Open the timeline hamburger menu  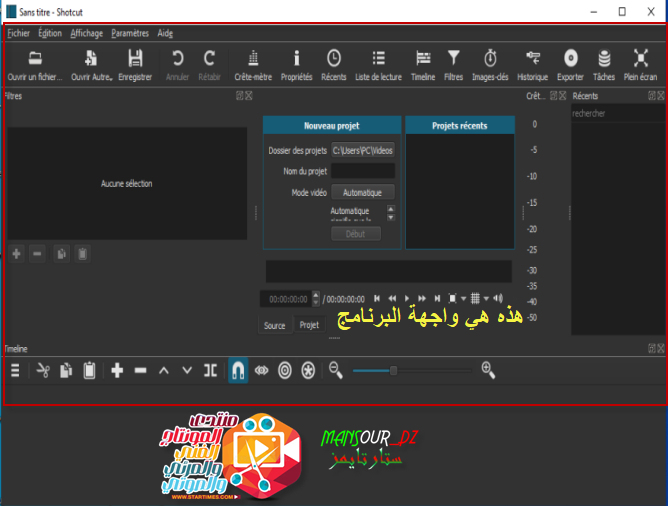pos(15,371)
